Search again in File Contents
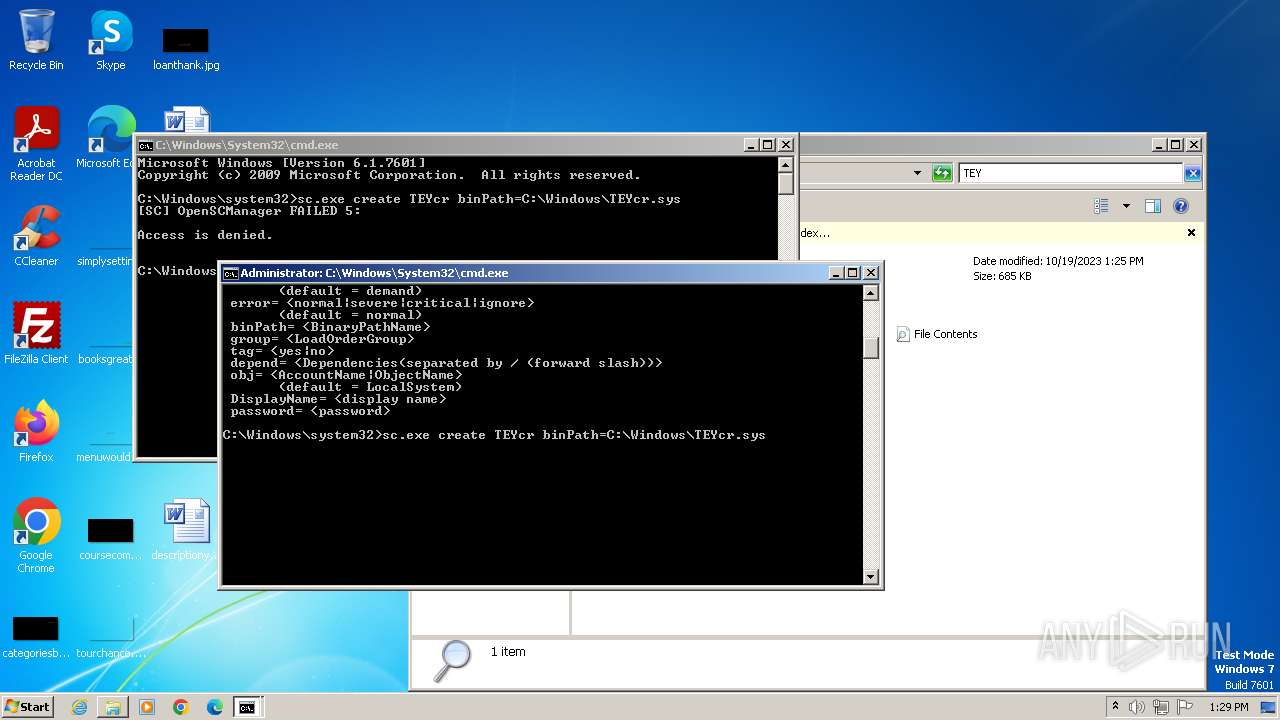The height and width of the screenshot is (720, 1280). click(937, 334)
